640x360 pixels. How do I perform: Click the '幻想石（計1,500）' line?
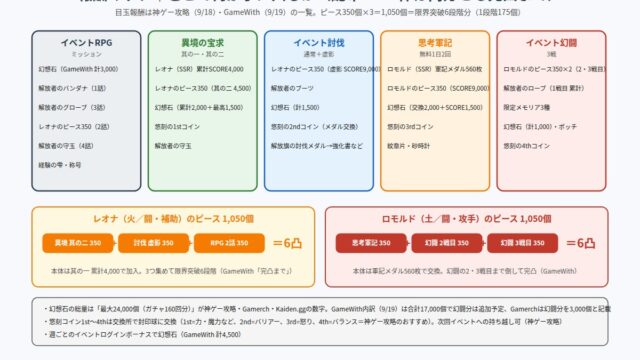pyautogui.click(x=295, y=107)
